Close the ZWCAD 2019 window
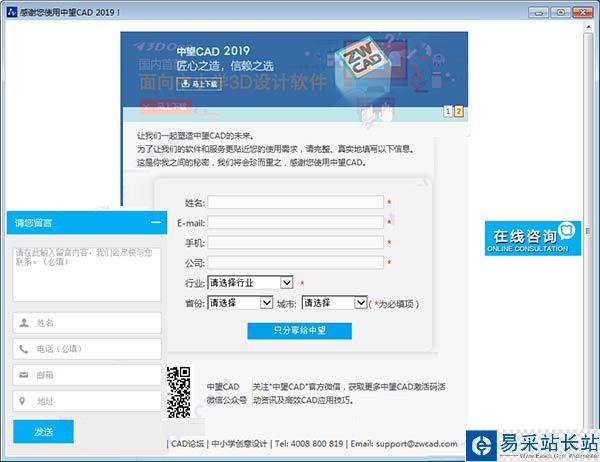 click(x=583, y=12)
